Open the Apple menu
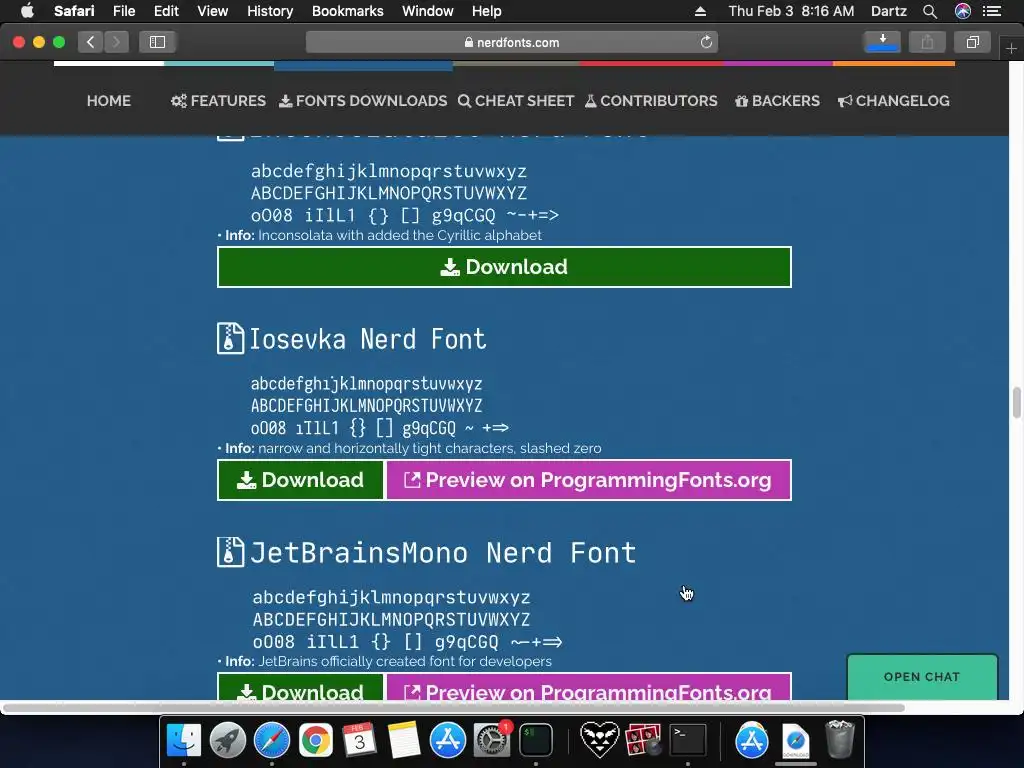 27,11
